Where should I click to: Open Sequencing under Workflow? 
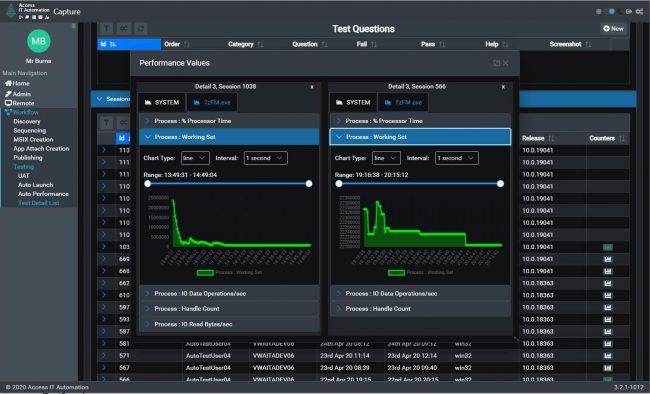click(x=29, y=131)
